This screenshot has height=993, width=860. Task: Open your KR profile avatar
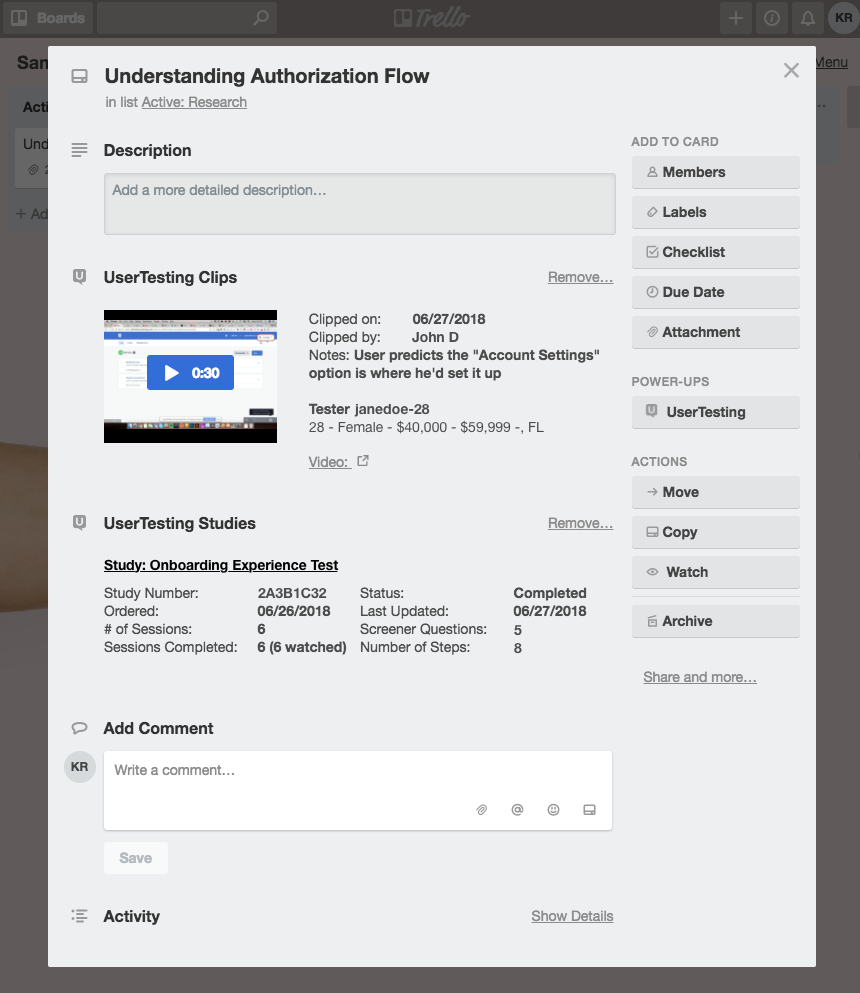point(843,17)
